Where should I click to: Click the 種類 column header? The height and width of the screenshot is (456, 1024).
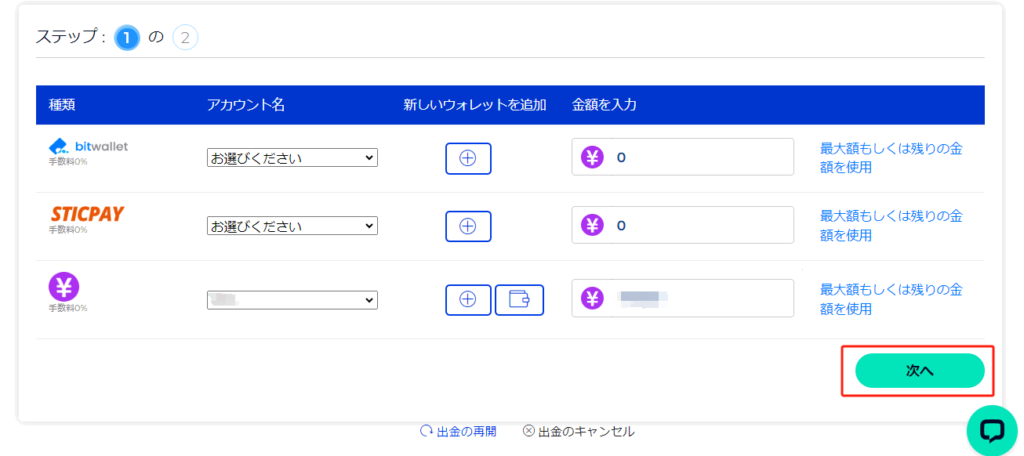pos(63,105)
